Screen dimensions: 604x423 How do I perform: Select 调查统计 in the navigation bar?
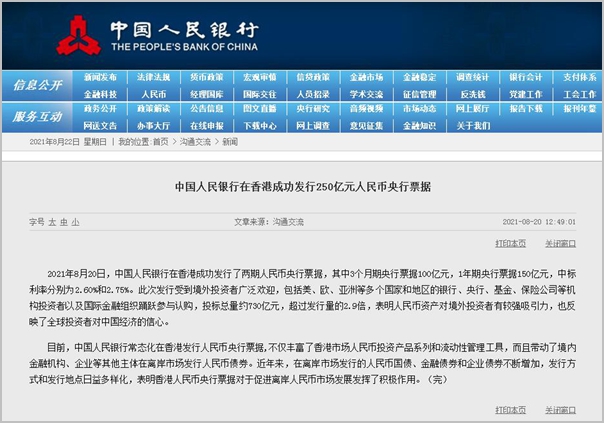[x=472, y=77]
